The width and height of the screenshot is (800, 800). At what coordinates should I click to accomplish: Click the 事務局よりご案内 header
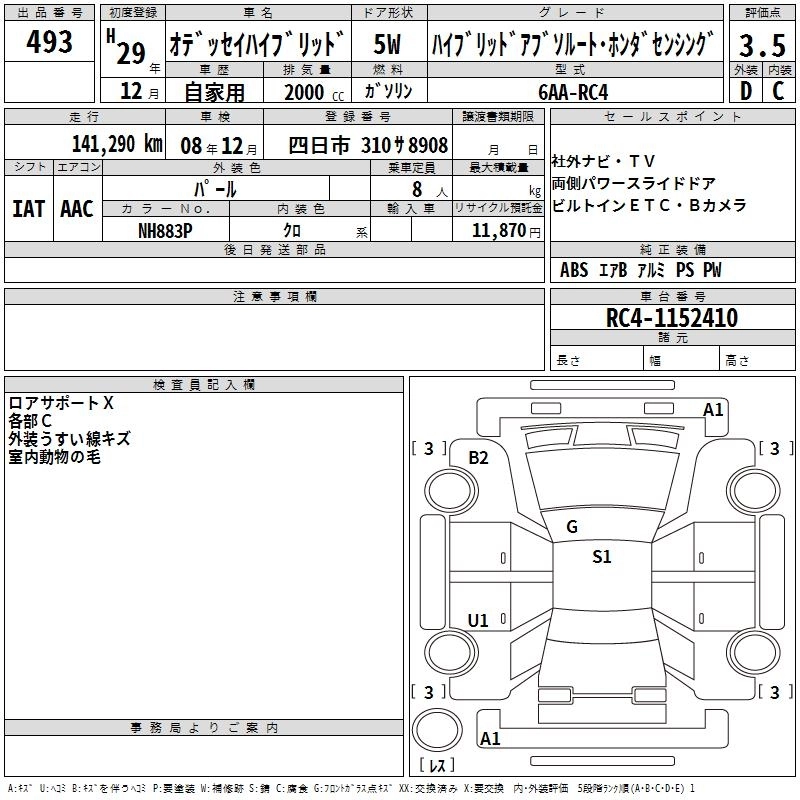[204, 728]
